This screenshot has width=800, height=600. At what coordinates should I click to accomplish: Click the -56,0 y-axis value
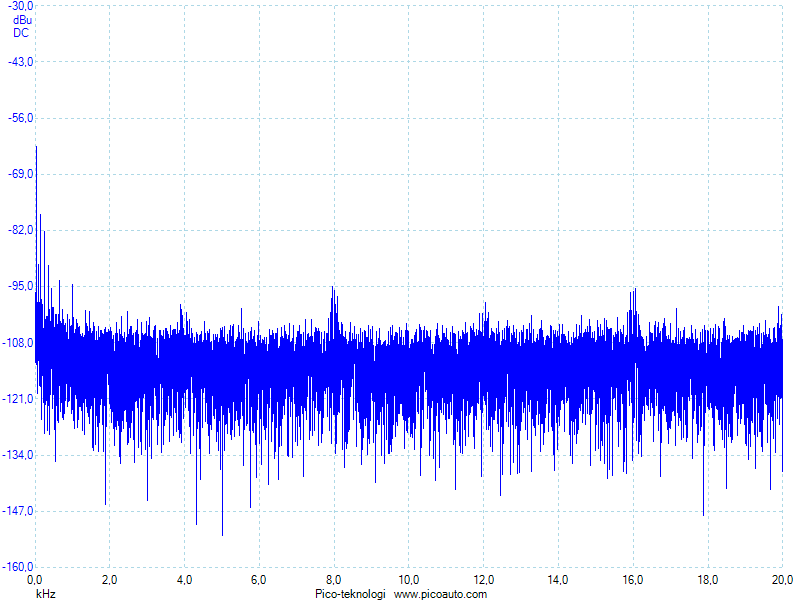20,118
